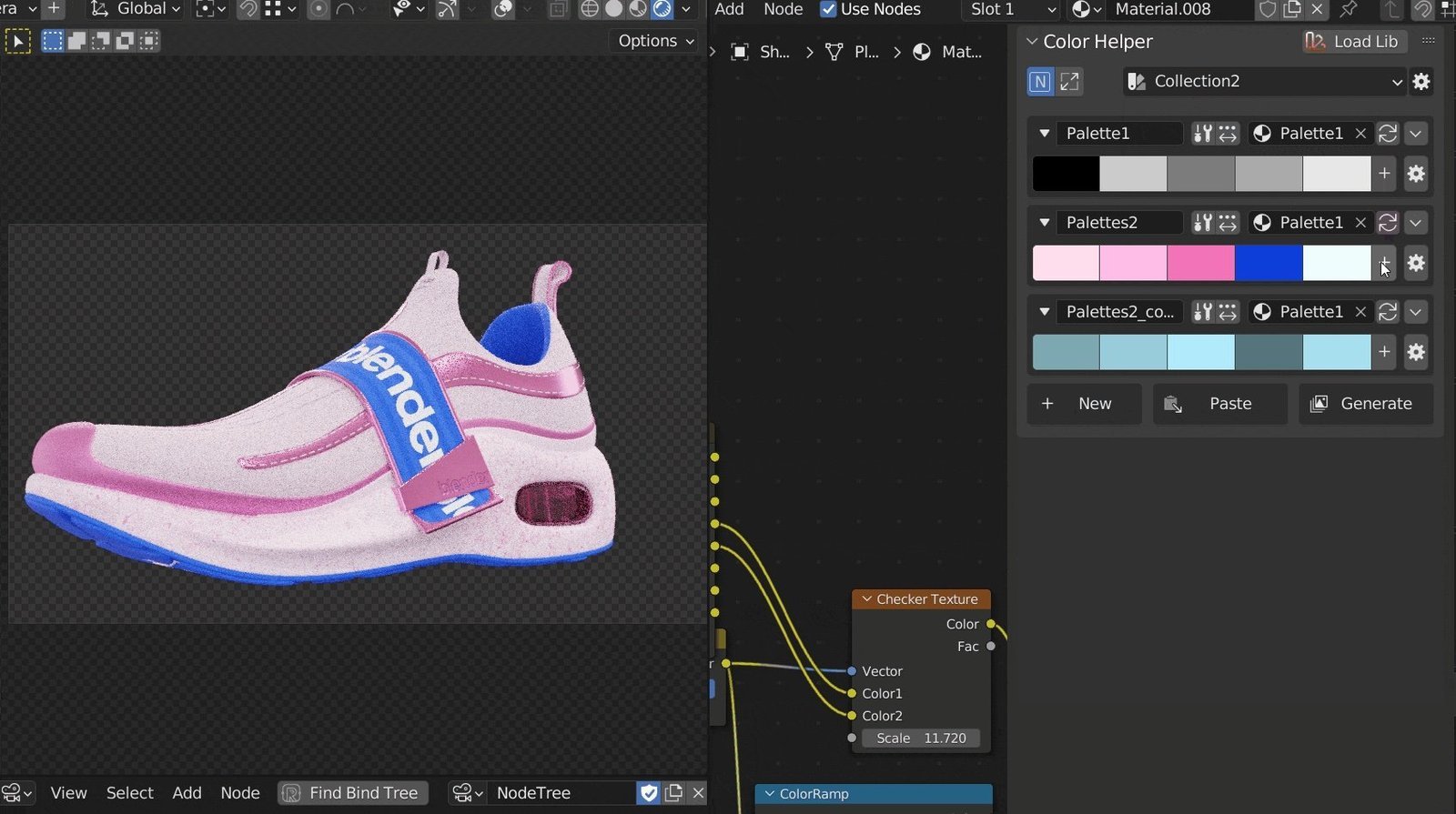Switch to Material Preview shading

(638, 9)
